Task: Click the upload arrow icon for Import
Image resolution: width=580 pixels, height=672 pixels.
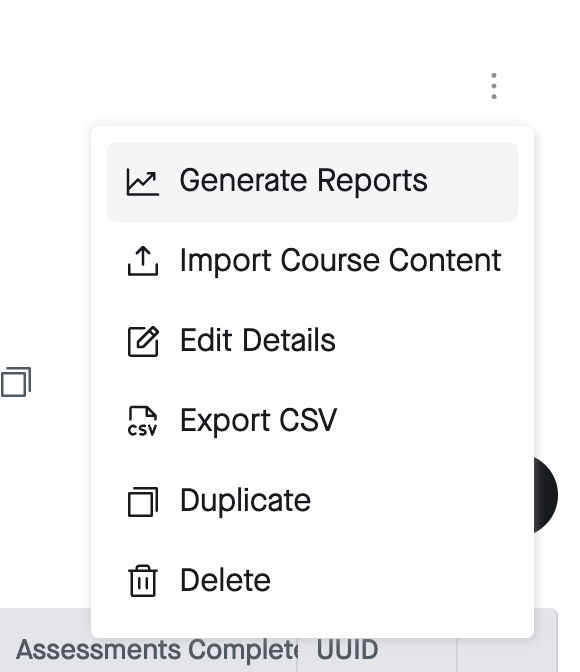Action: pos(143,261)
